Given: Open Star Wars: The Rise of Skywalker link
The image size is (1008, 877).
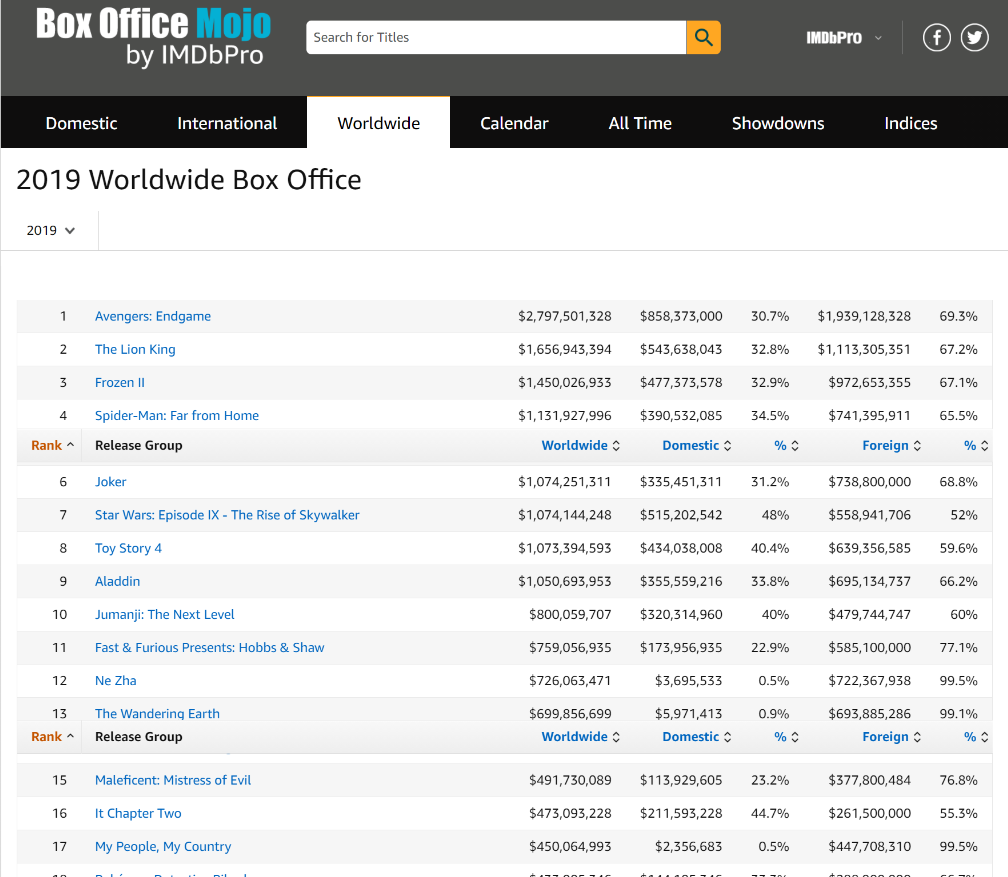Looking at the screenshot, I should click(x=227, y=514).
